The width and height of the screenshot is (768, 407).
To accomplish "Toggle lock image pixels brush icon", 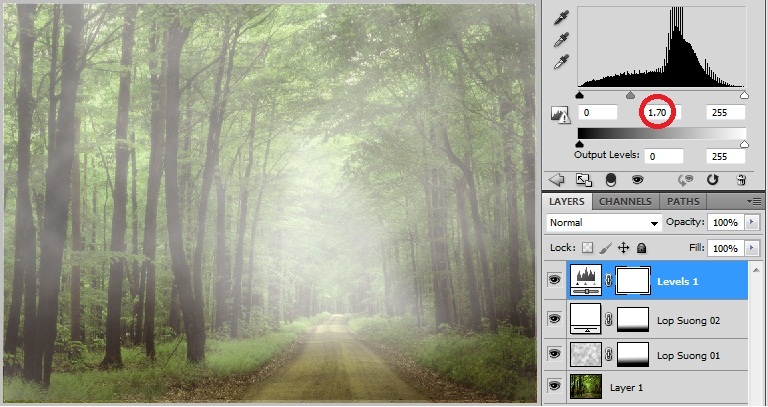I will coord(605,248).
